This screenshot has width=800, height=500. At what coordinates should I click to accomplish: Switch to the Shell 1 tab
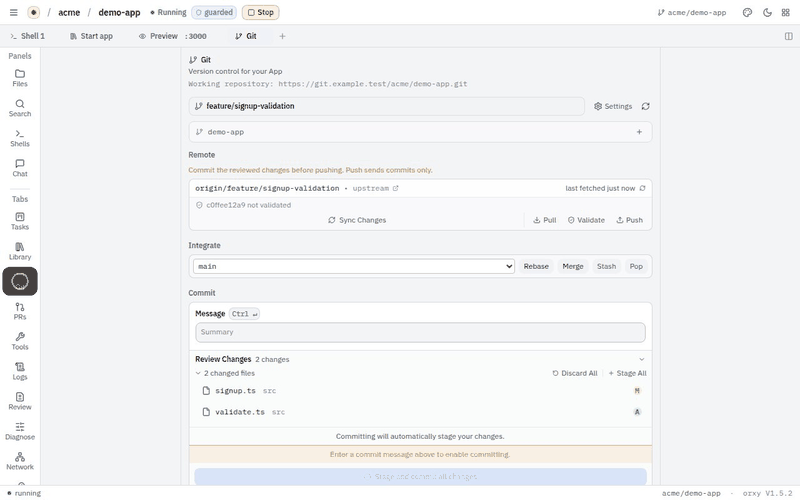[x=28, y=36]
